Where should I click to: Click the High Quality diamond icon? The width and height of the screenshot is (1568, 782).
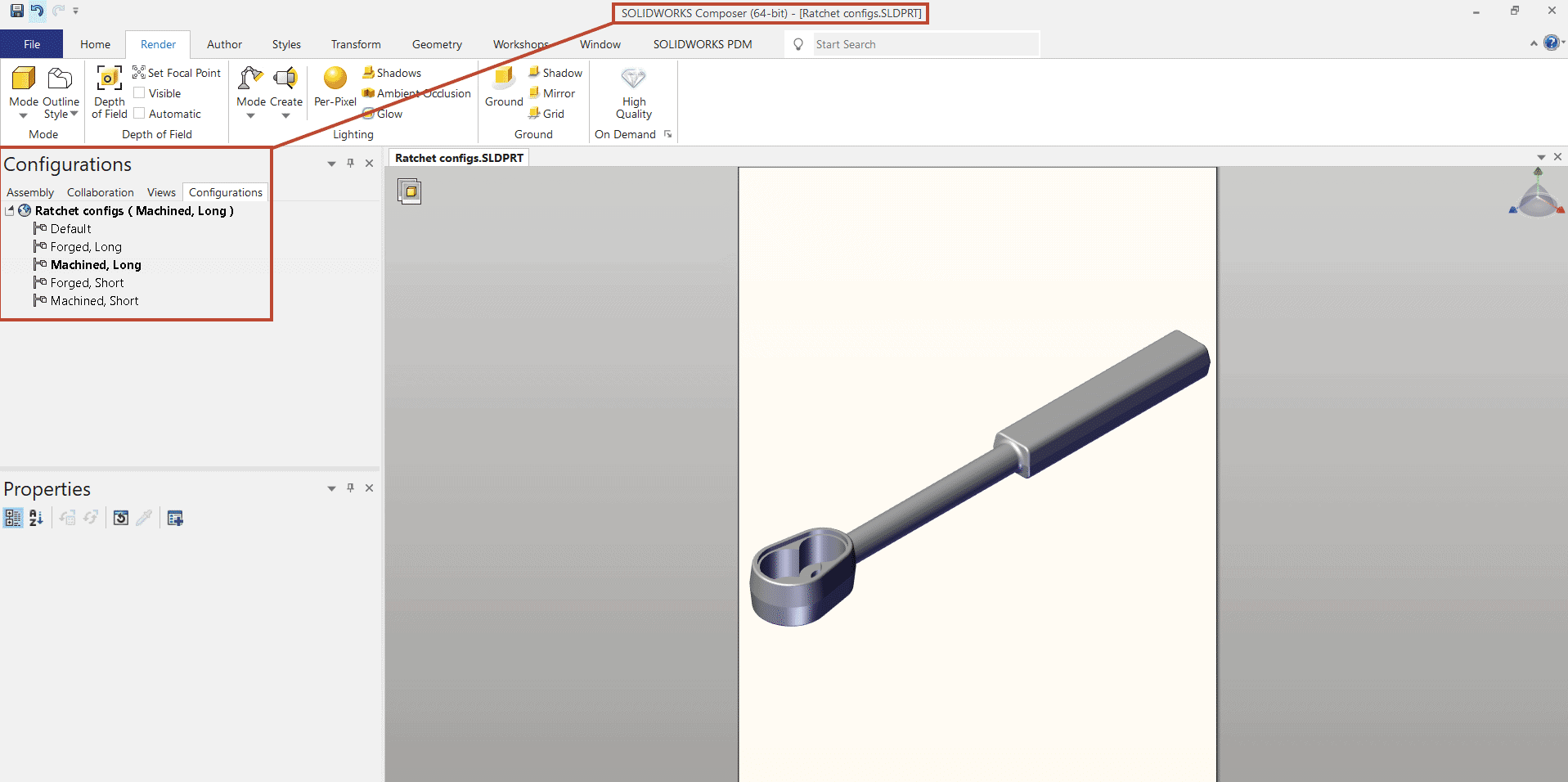coord(633,79)
